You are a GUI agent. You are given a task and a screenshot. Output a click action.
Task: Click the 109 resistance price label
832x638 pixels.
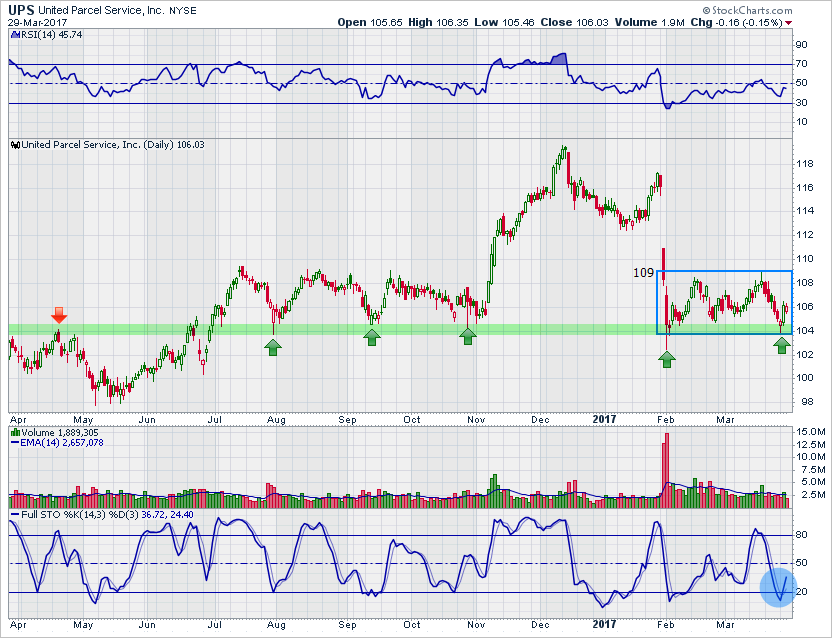point(644,273)
